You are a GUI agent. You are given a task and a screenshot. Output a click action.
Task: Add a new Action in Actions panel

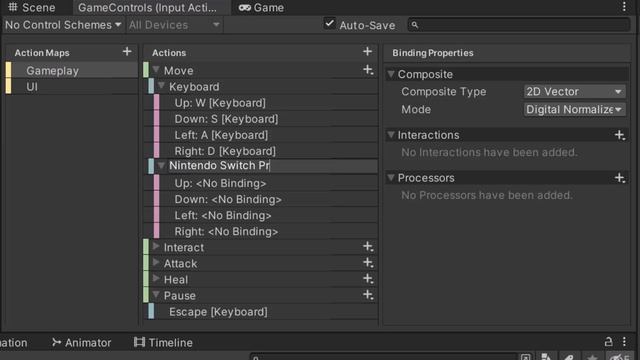coord(367,52)
